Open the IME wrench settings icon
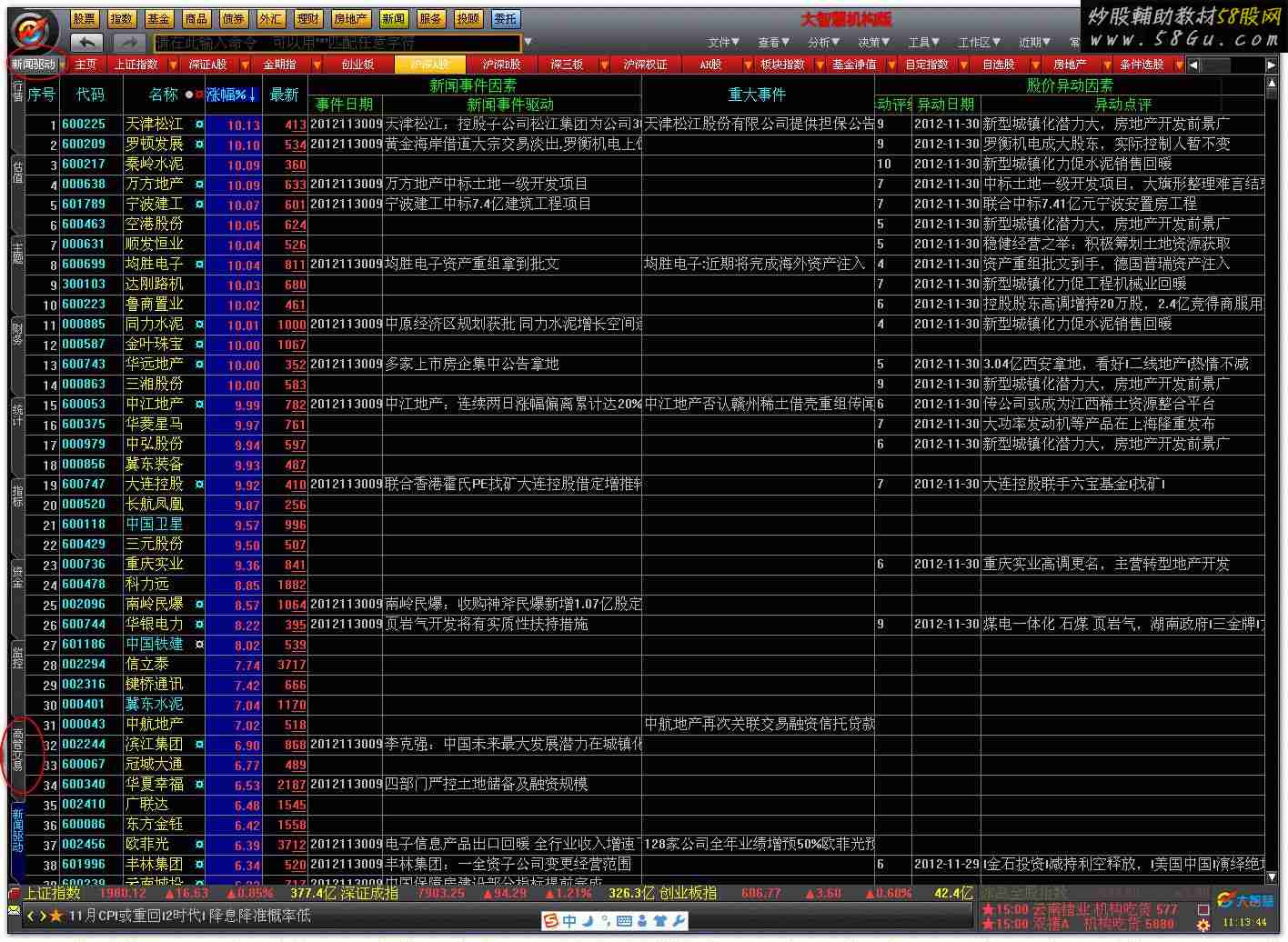Viewport: 1288px width, 942px height. click(679, 921)
